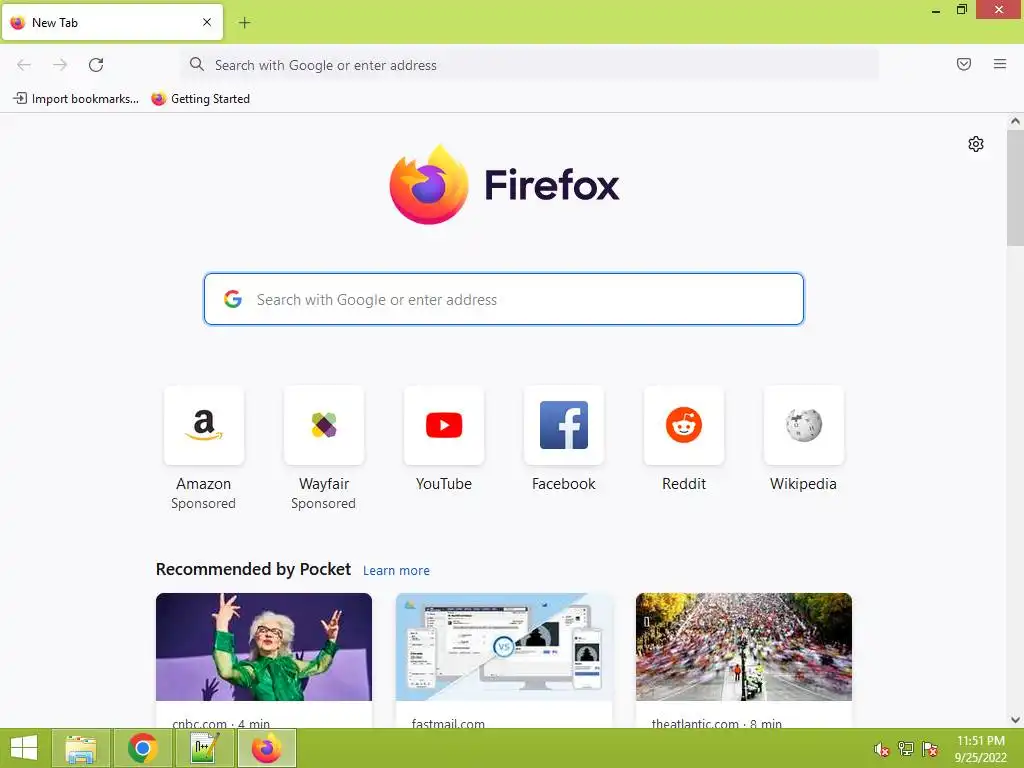The height and width of the screenshot is (768, 1024).
Task: Open the Windows Start menu
Action: [24, 748]
